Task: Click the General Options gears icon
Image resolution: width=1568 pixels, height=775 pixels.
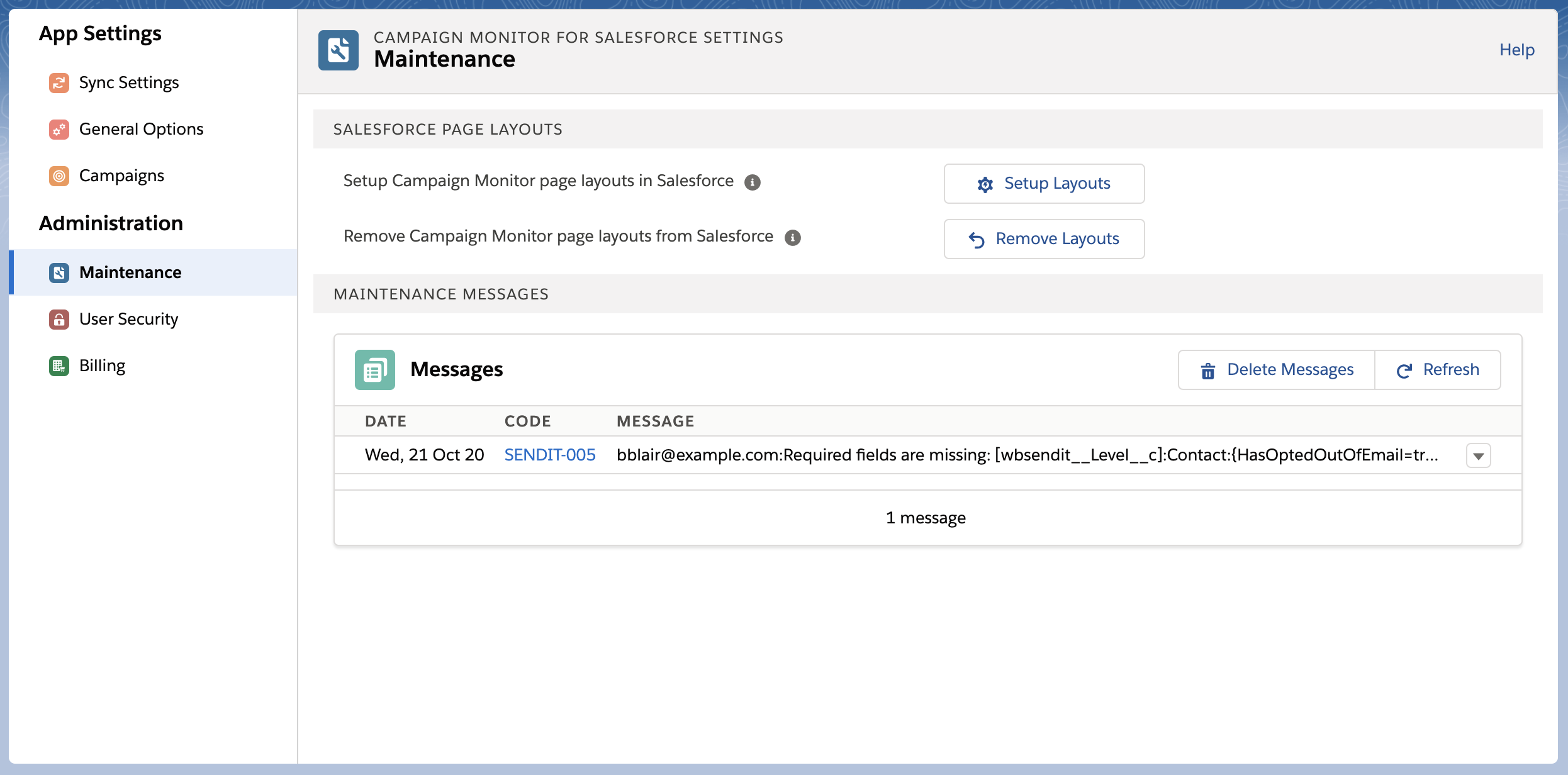Action: (x=59, y=129)
